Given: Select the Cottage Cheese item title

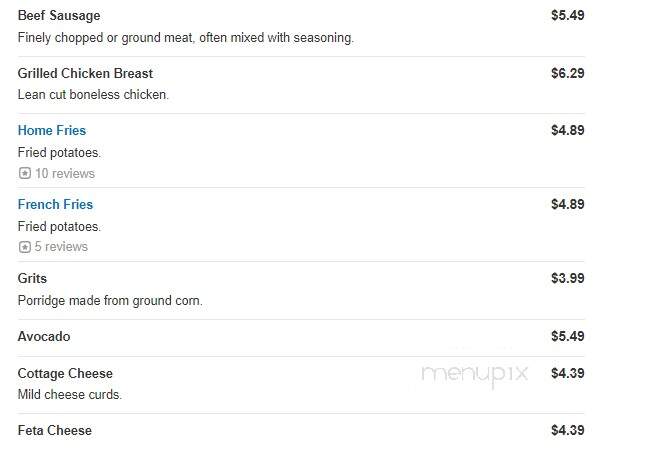Looking at the screenshot, I should point(65,373).
